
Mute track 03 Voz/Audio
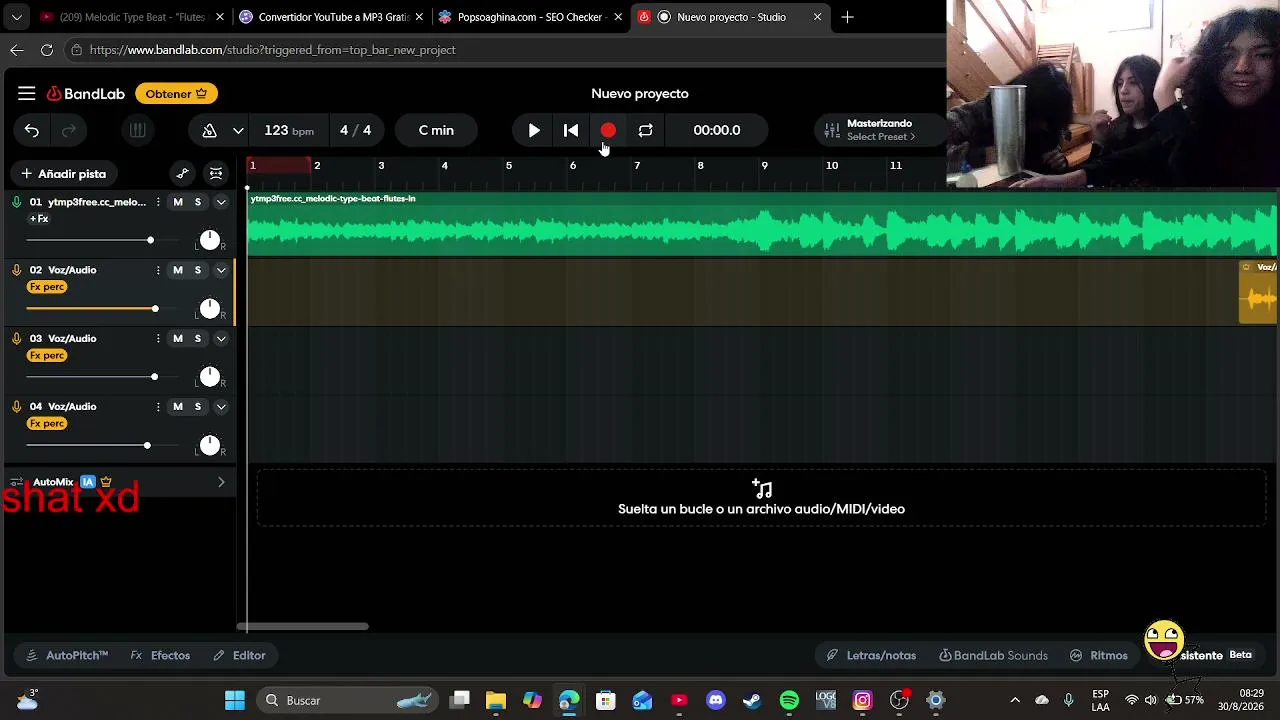(178, 338)
